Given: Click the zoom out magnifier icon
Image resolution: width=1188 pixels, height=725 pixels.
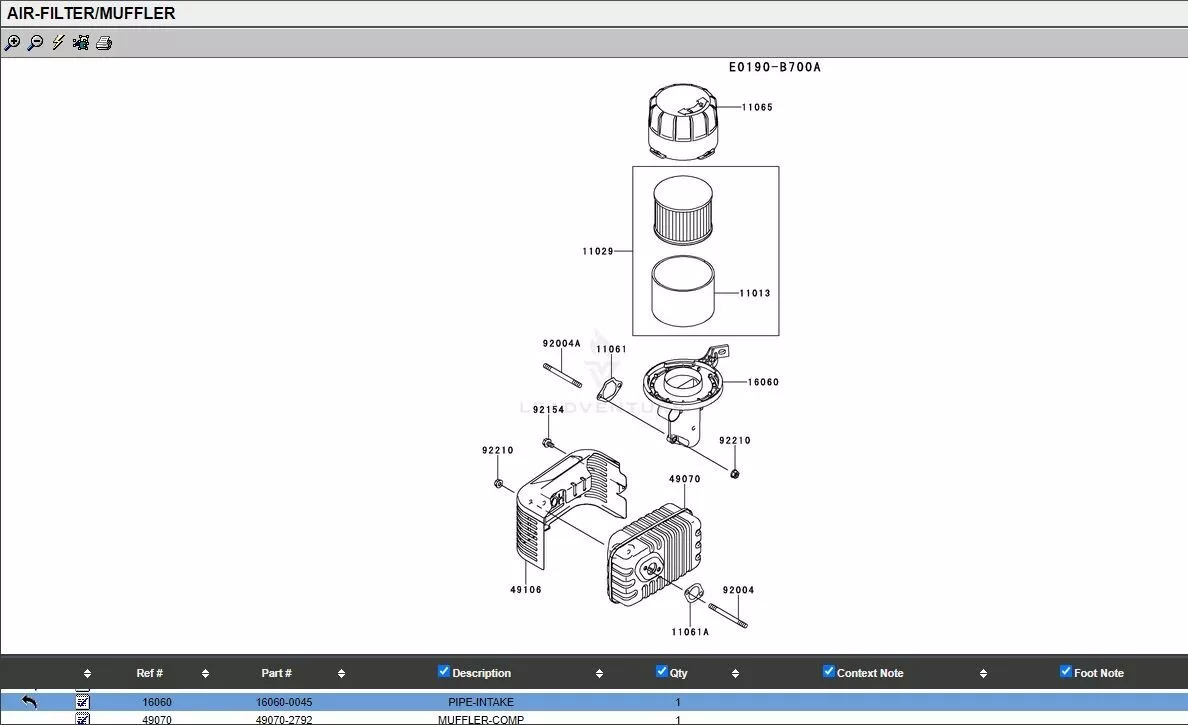Looking at the screenshot, I should (x=35, y=43).
